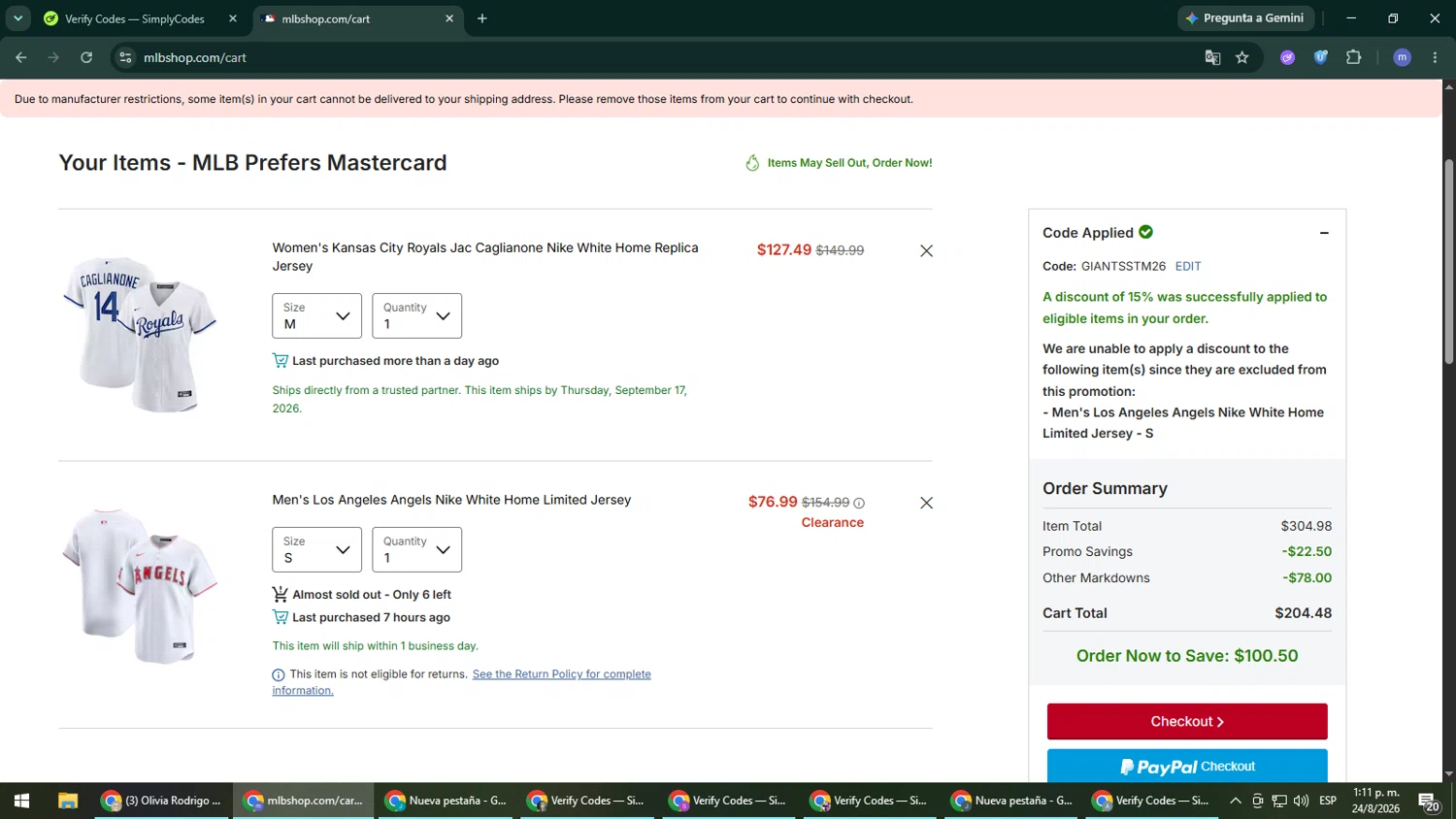1456x819 pixels.
Task: Click the Promo Savings value -$22.50
Action: coord(1307,551)
